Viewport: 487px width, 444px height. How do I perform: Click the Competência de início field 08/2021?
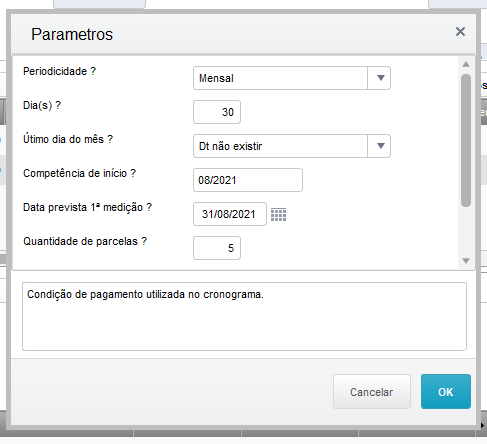click(248, 180)
